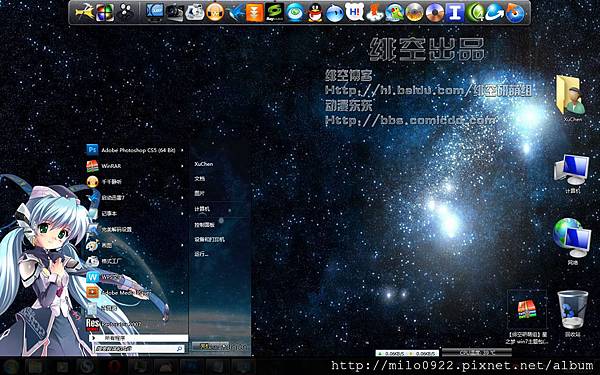Open the blue square "I" dock icon
600x375 pixels.
[x=455, y=12]
